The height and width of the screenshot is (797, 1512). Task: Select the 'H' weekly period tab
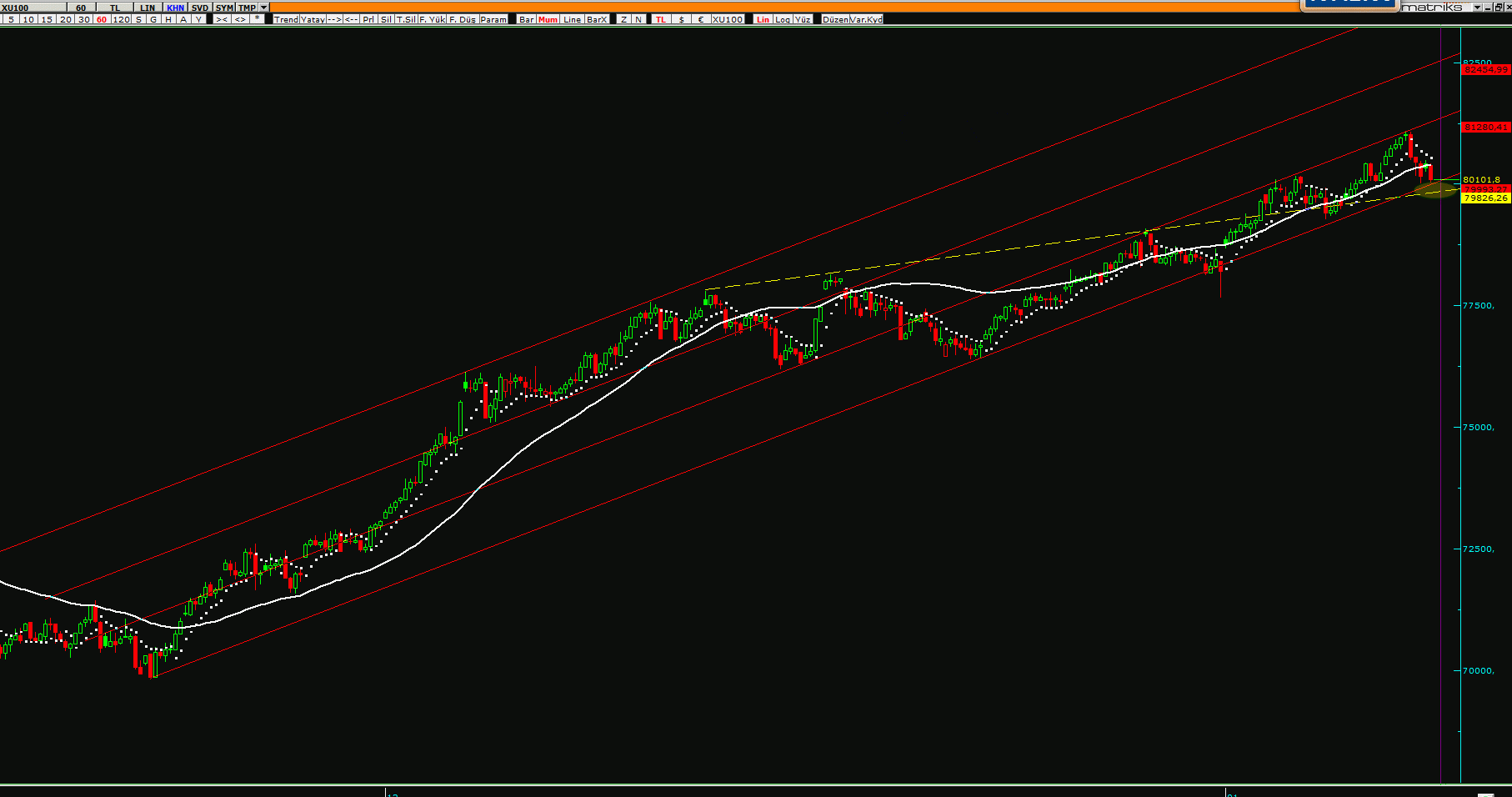point(168,19)
